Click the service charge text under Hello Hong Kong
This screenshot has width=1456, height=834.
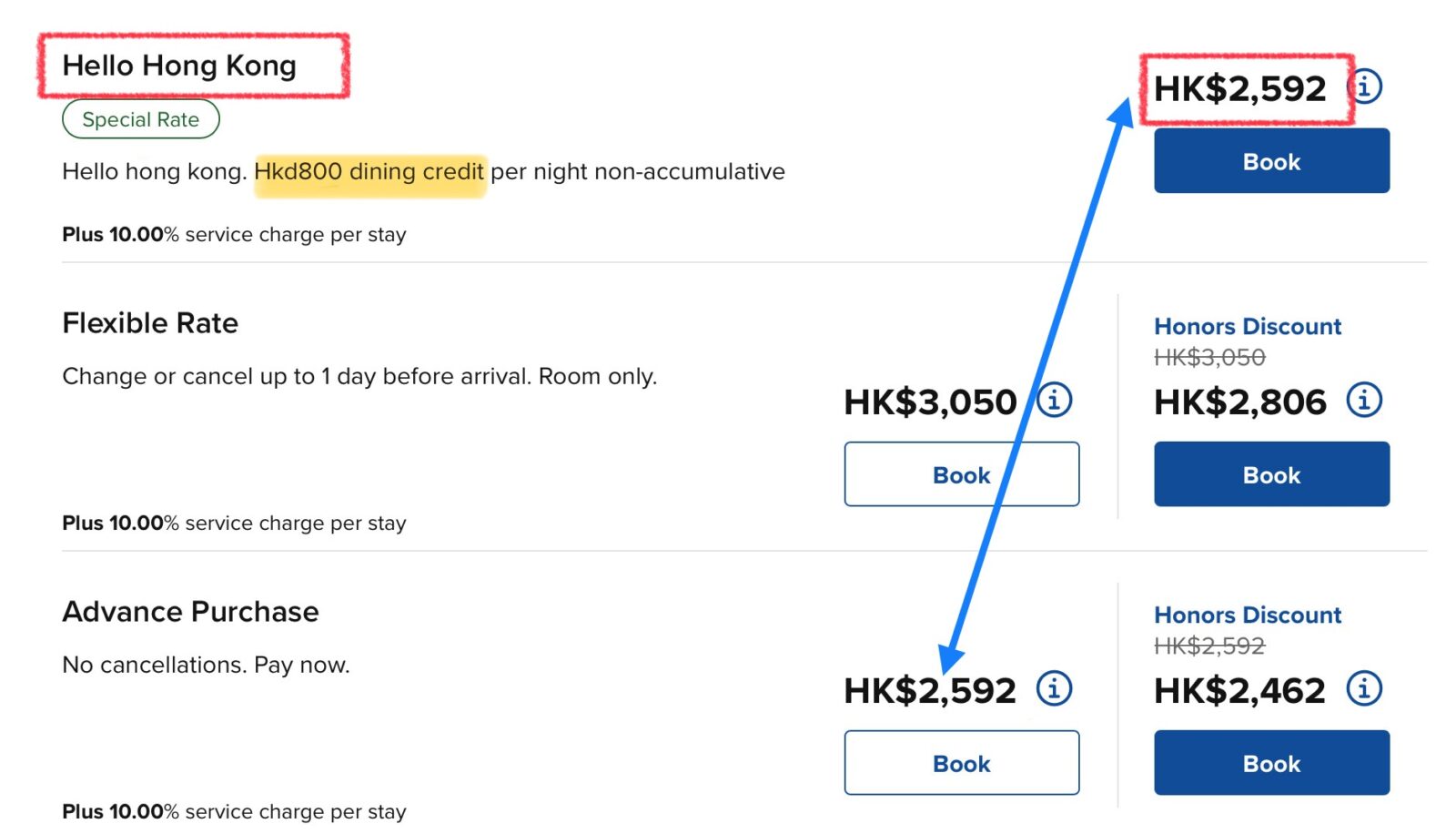pyautogui.click(x=233, y=234)
